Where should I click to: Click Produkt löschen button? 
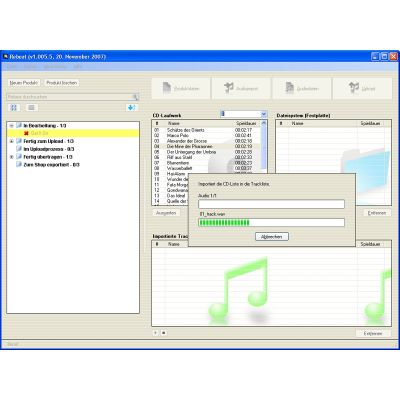coord(61,83)
